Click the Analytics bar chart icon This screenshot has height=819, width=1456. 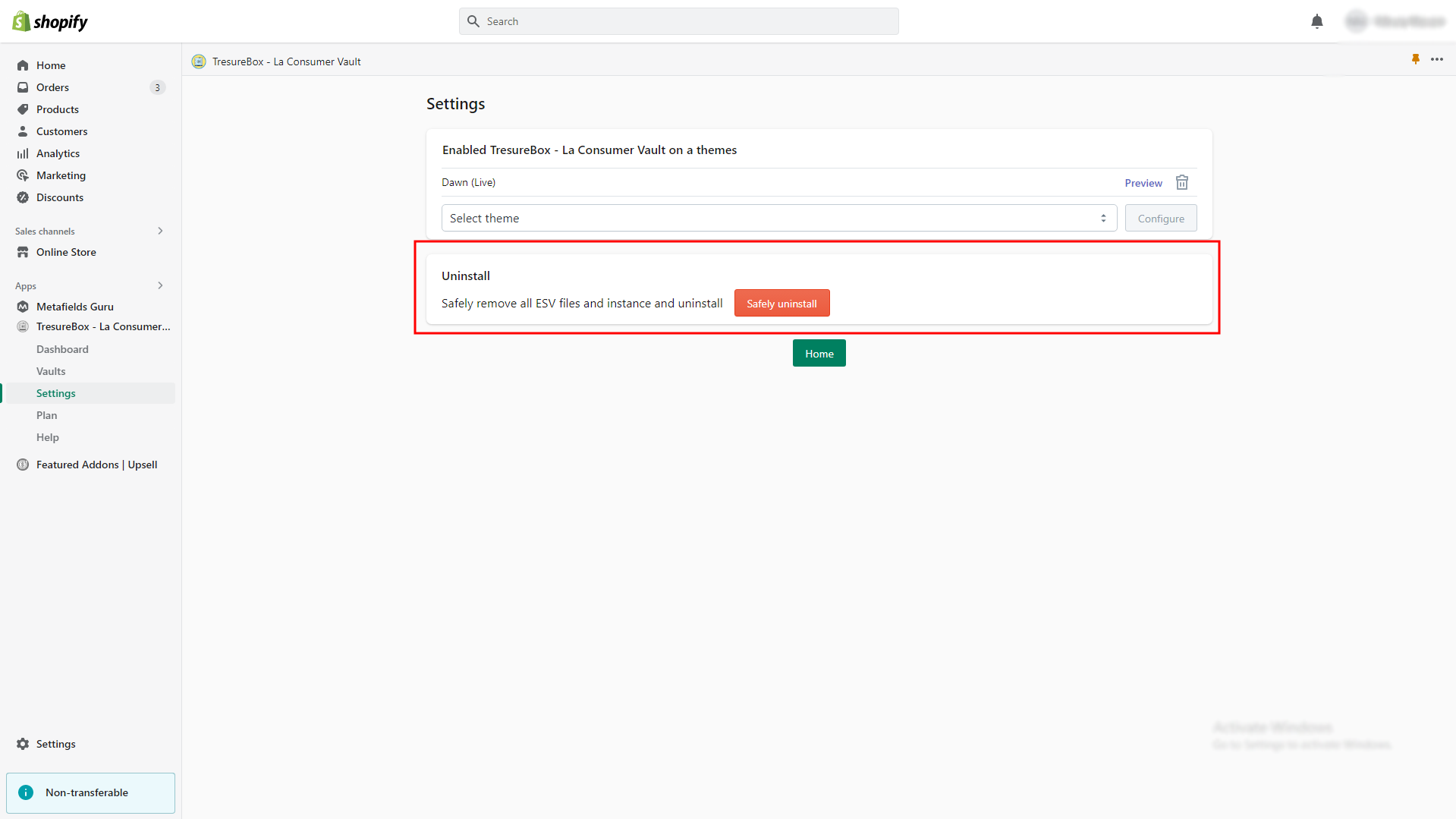coord(23,153)
